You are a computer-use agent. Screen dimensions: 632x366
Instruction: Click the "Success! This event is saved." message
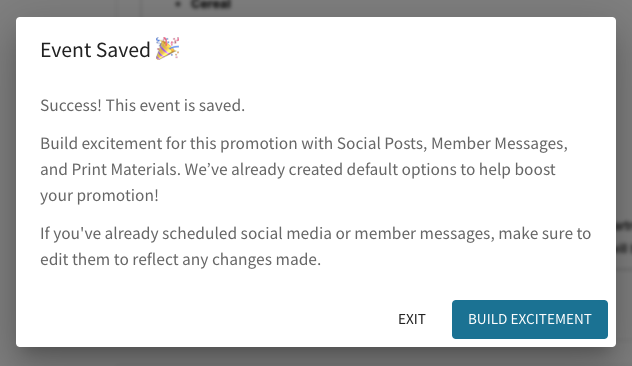pyautogui.click(x=142, y=106)
